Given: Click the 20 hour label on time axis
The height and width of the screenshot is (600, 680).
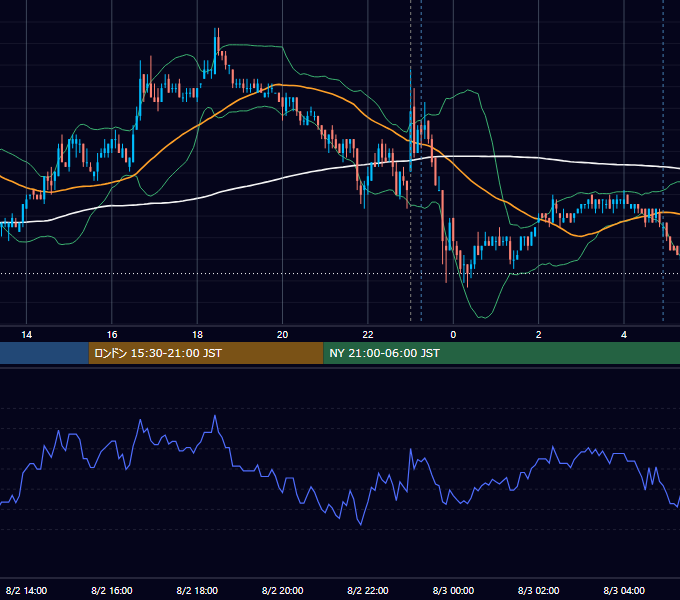Looking at the screenshot, I should (x=282, y=335).
